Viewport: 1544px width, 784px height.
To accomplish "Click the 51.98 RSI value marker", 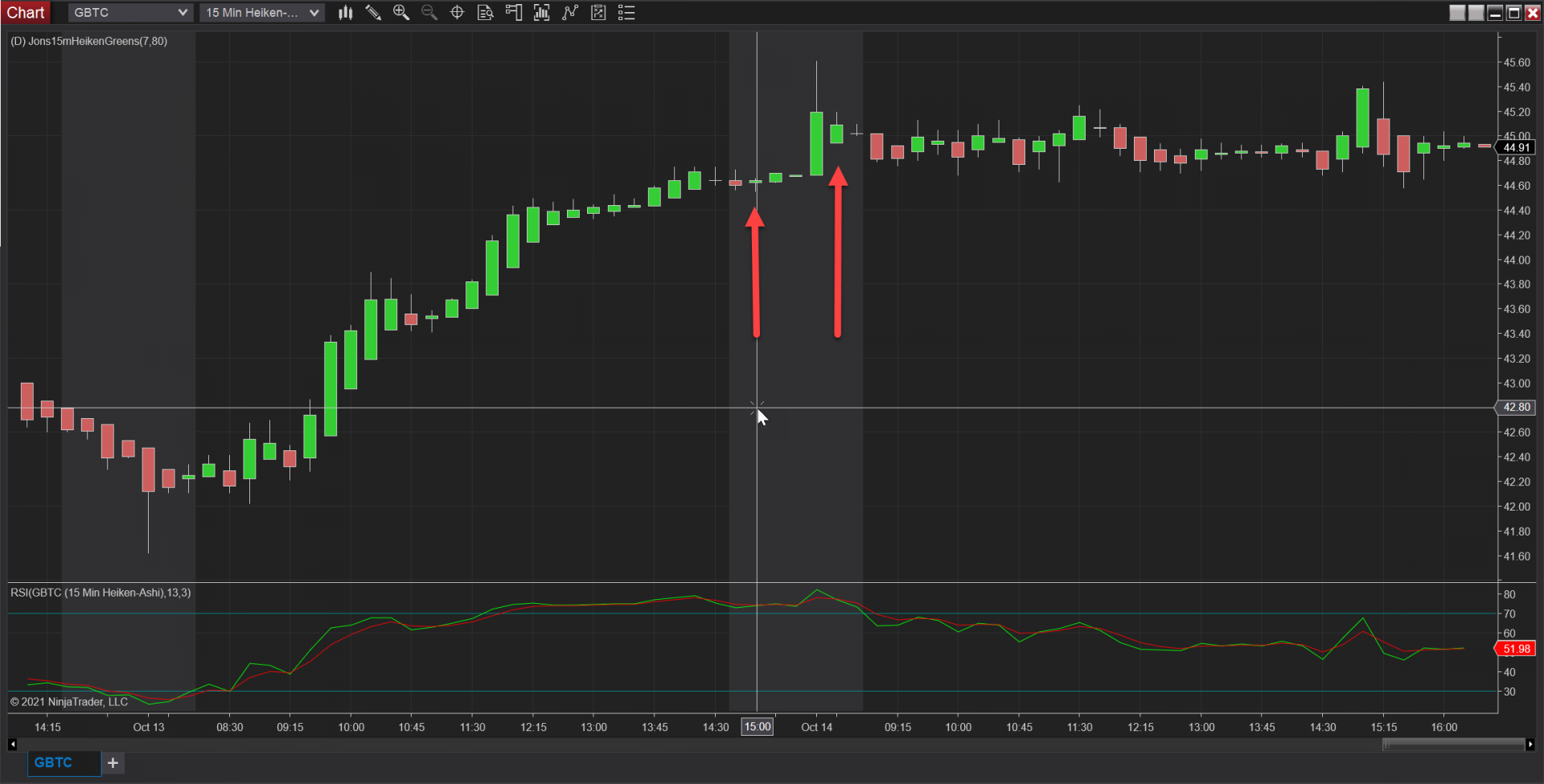I will click(x=1517, y=649).
